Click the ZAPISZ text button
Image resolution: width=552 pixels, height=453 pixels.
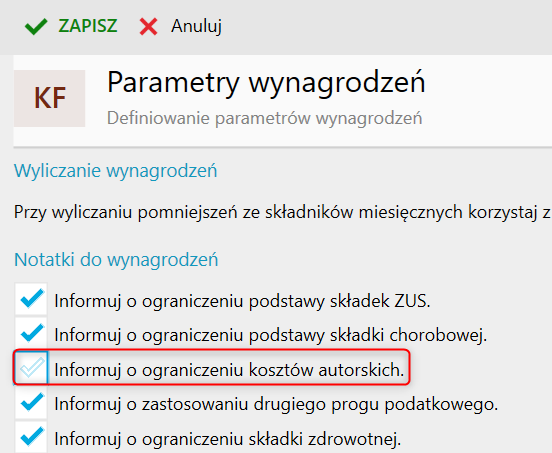(x=88, y=26)
